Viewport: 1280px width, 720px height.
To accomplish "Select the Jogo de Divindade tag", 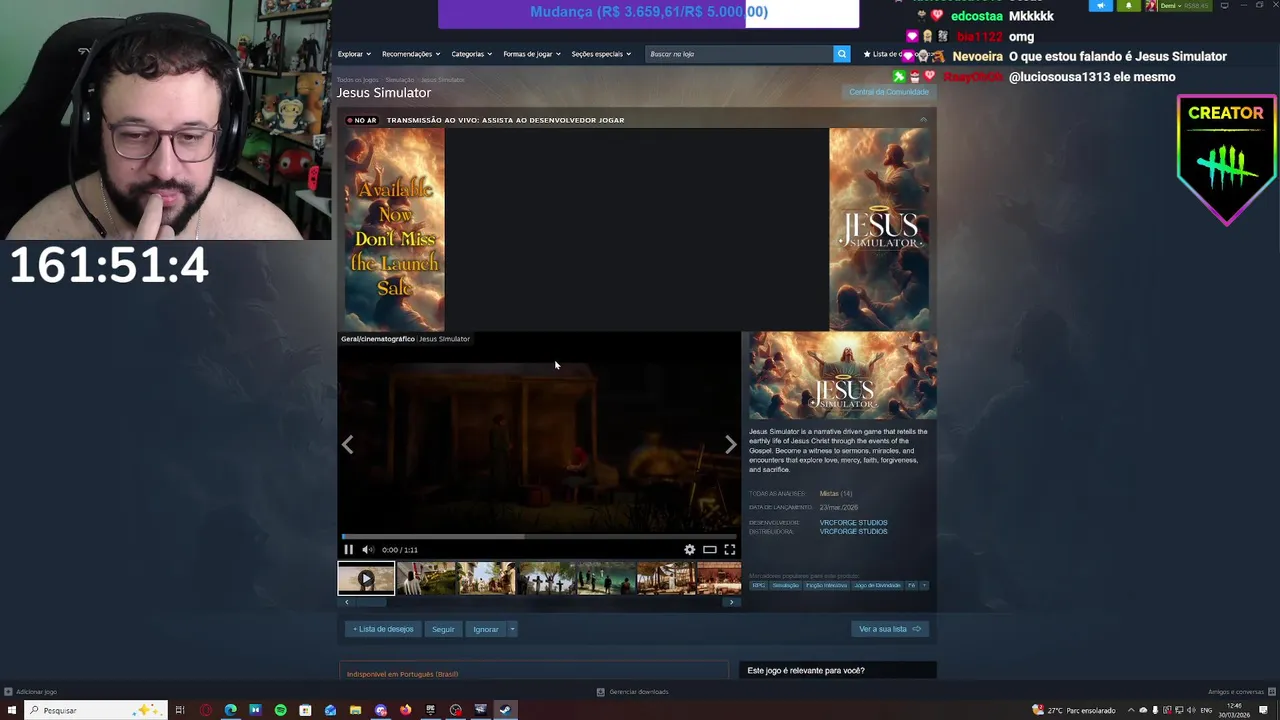I will coord(877,585).
